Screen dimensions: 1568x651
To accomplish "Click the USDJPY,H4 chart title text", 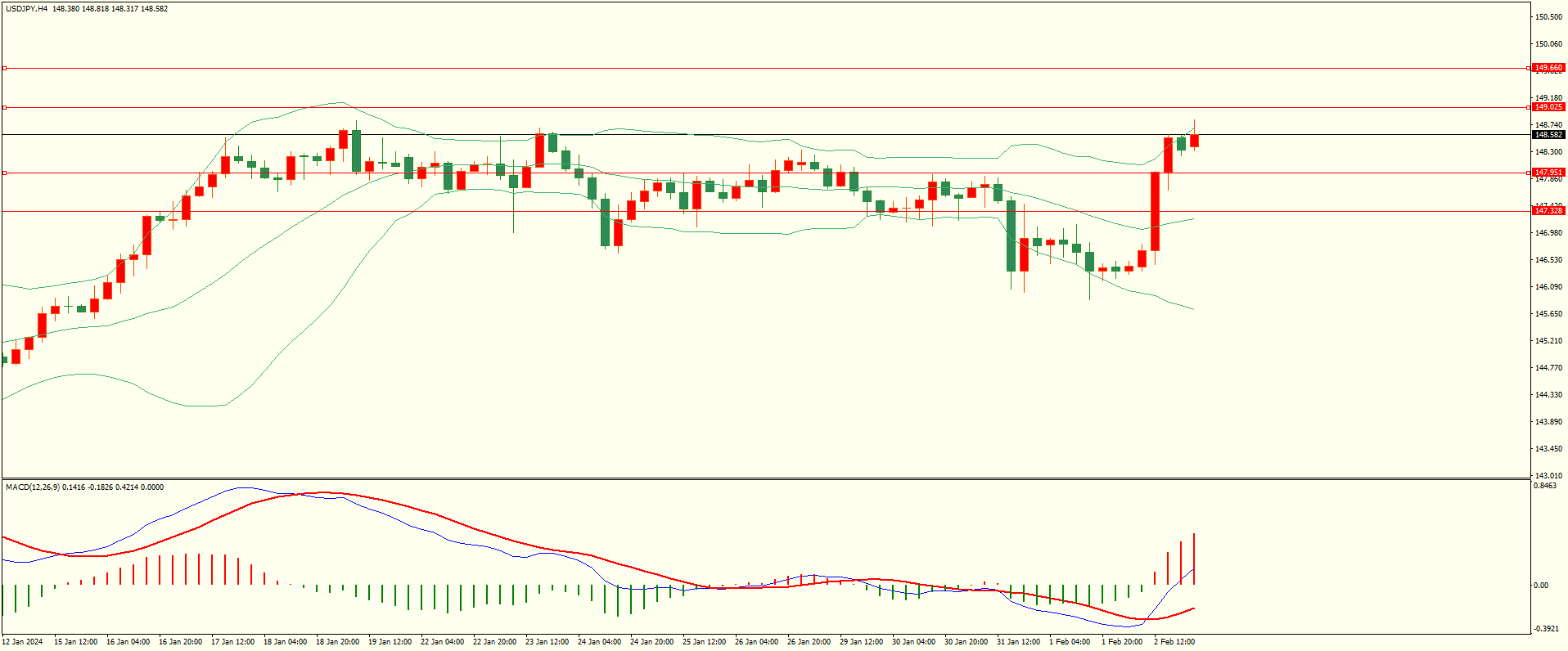I will (26, 8).
